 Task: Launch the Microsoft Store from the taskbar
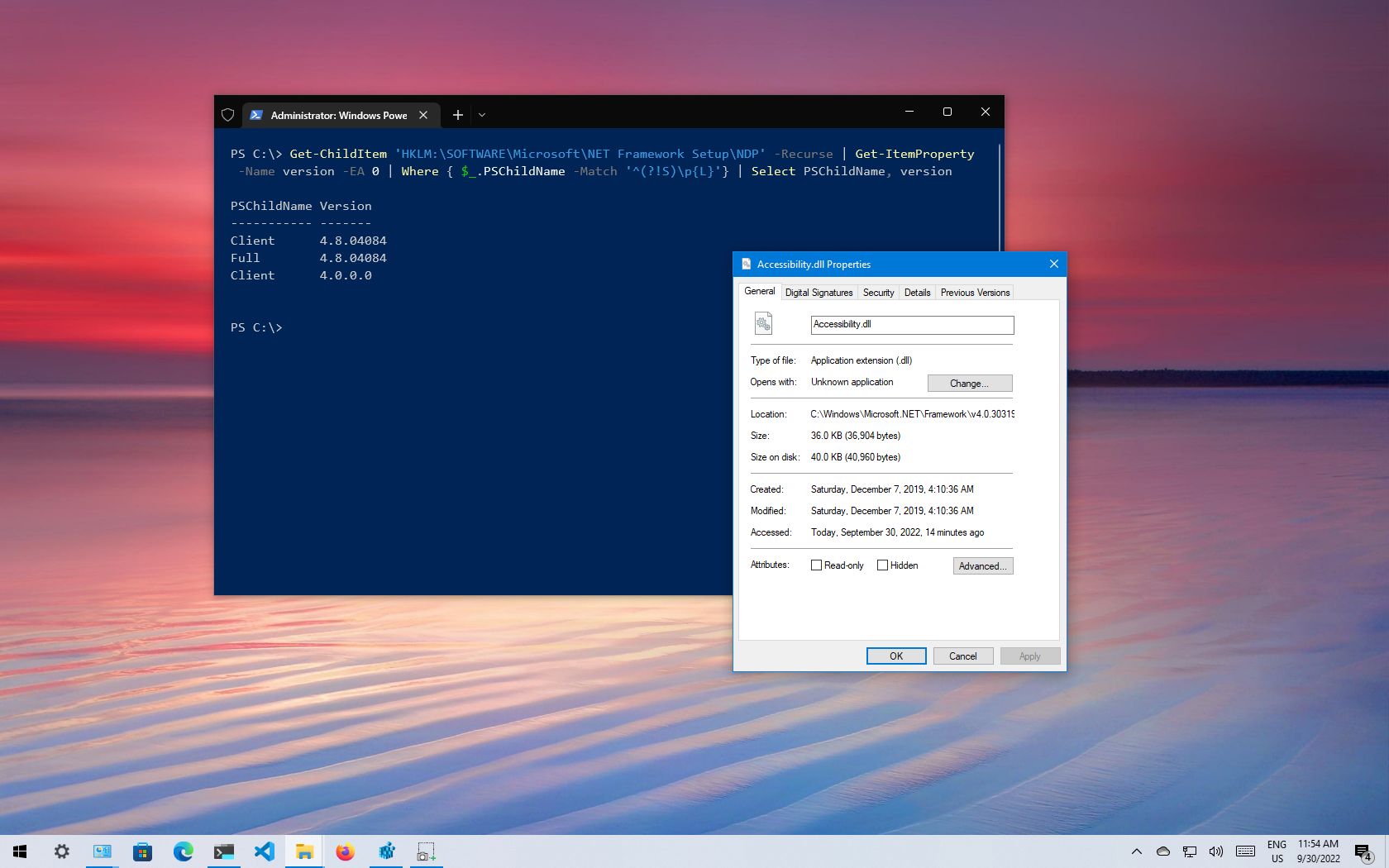(x=142, y=851)
